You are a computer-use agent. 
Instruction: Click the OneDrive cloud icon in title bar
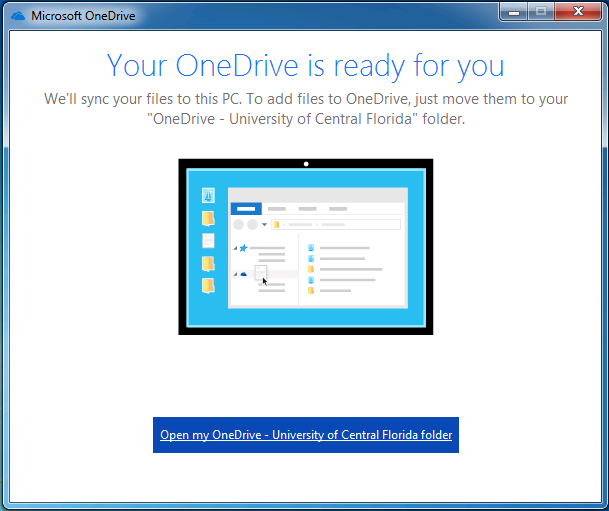point(18,16)
